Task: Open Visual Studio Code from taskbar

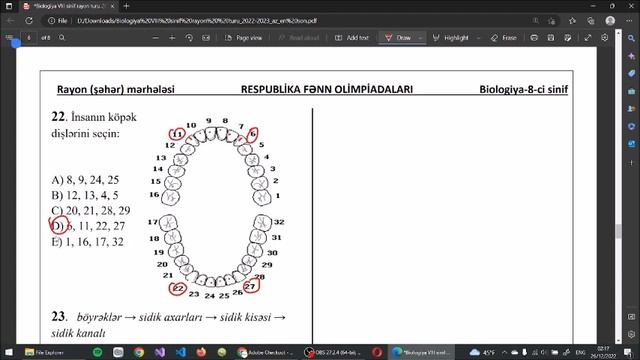Action: tap(180, 352)
